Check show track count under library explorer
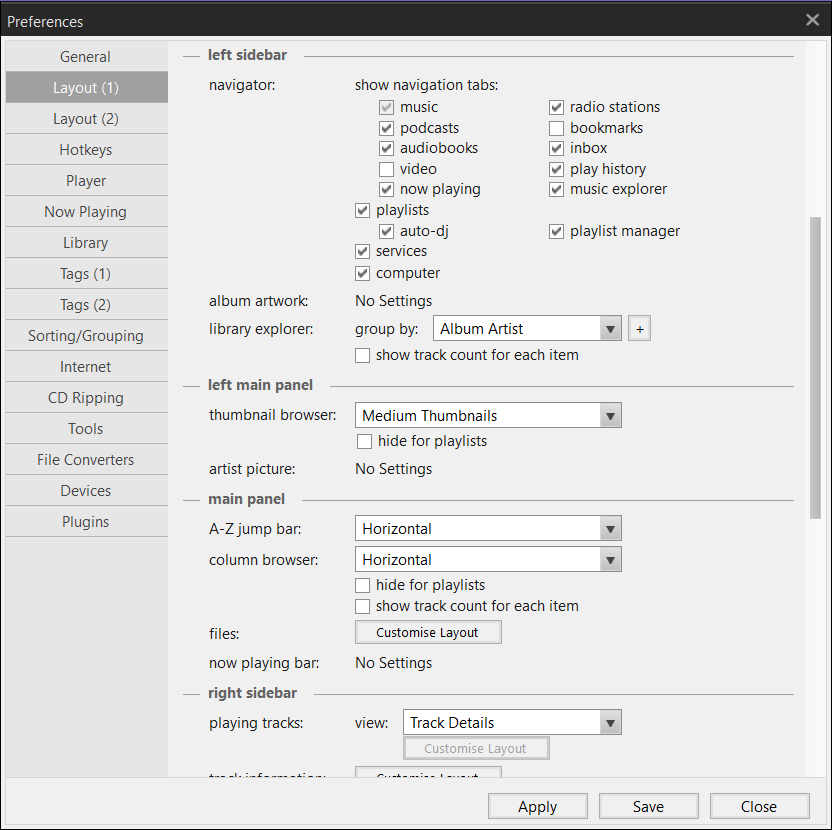 coord(362,355)
